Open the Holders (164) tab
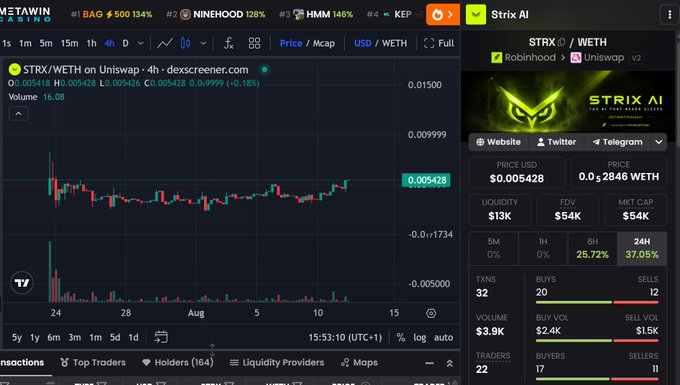Viewport: 680px width, 385px height. click(x=178, y=362)
